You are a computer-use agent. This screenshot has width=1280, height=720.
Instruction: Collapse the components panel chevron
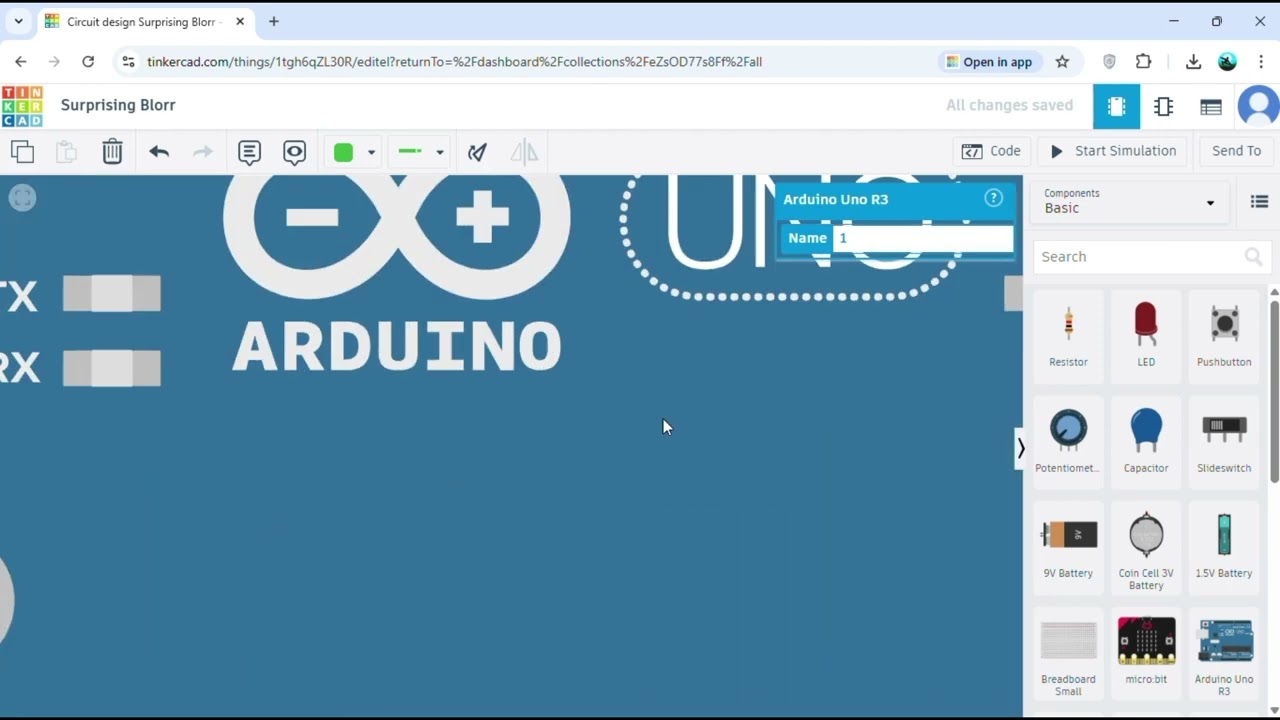point(1020,448)
